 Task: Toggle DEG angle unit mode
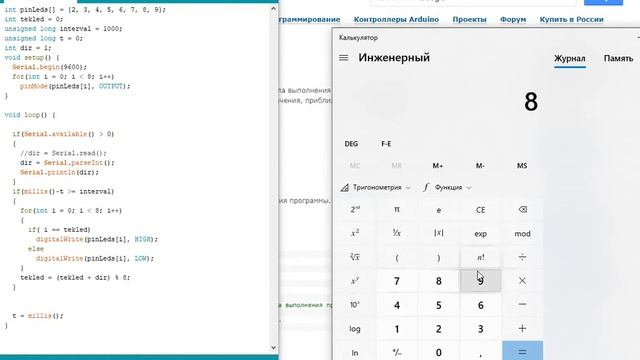351,144
